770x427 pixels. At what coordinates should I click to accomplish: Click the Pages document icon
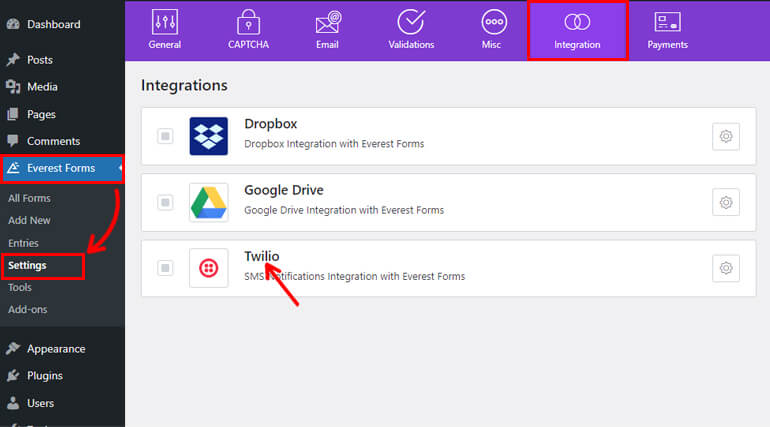pyautogui.click(x=13, y=114)
